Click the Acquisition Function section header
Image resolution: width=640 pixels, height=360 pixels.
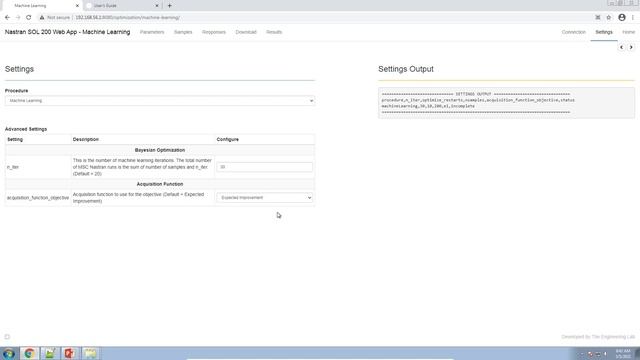[x=160, y=184]
